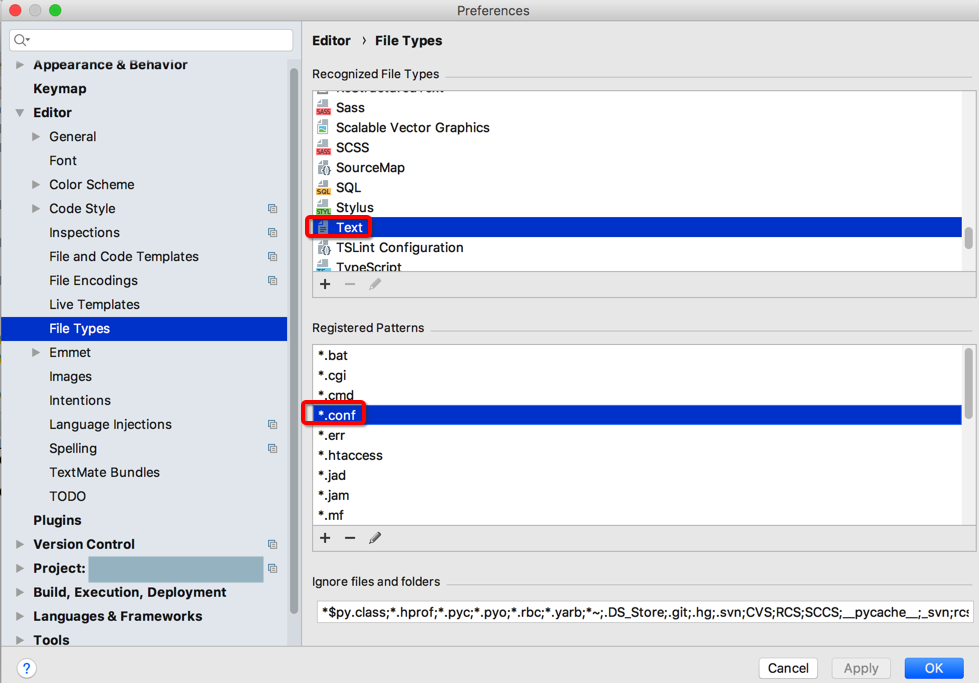
Task: Click the copy icon beside Code Style
Action: [x=272, y=209]
